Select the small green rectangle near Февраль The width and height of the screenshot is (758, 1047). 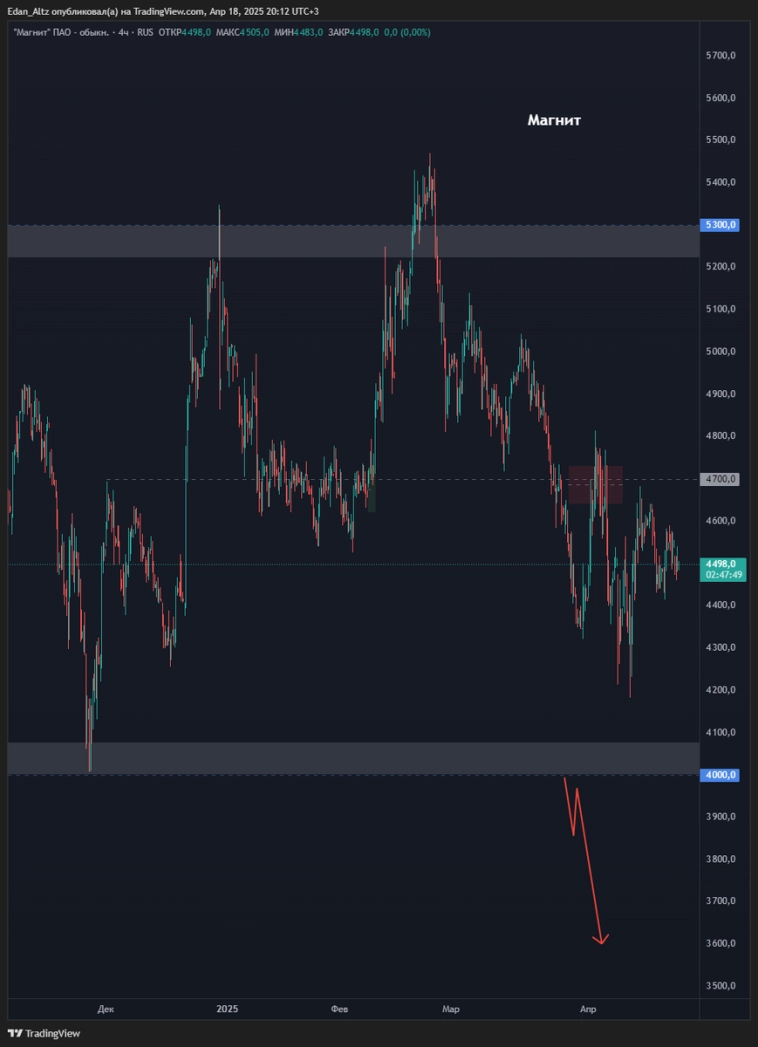pyautogui.click(x=372, y=495)
